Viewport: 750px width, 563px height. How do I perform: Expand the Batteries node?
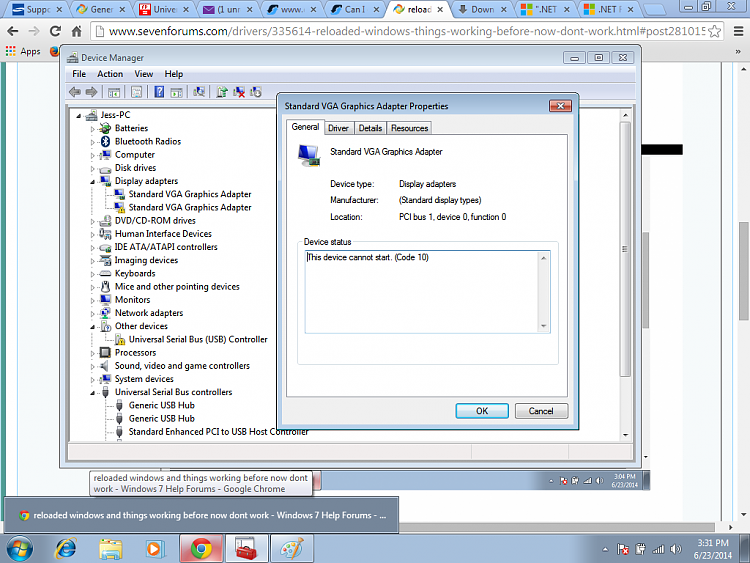pos(93,129)
